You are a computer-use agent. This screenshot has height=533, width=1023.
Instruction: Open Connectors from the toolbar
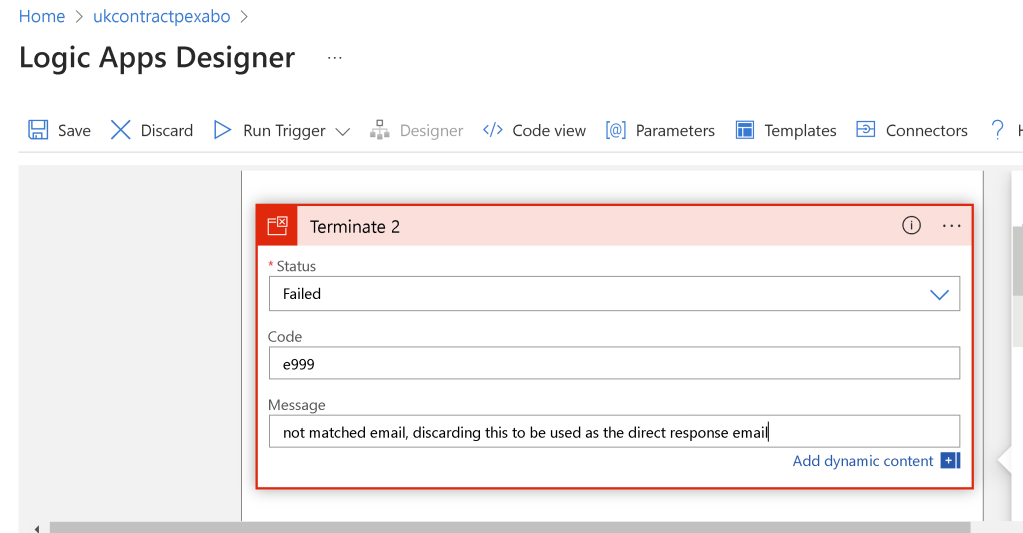tap(911, 130)
